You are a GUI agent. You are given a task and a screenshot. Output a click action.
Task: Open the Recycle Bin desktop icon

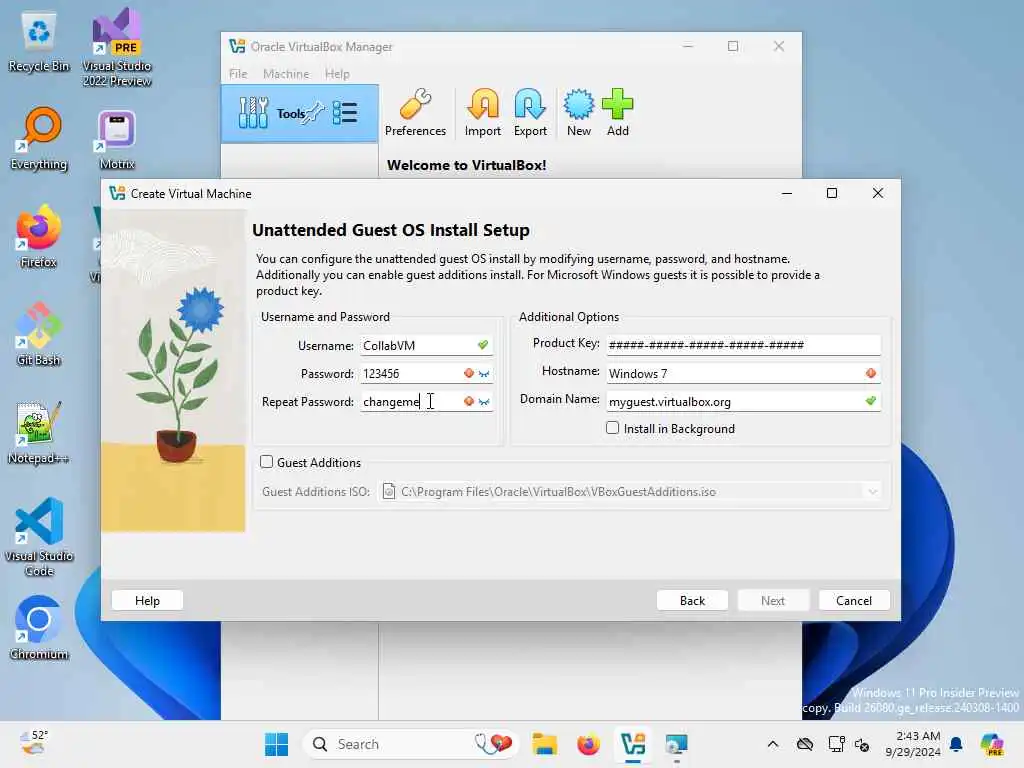[x=39, y=42]
